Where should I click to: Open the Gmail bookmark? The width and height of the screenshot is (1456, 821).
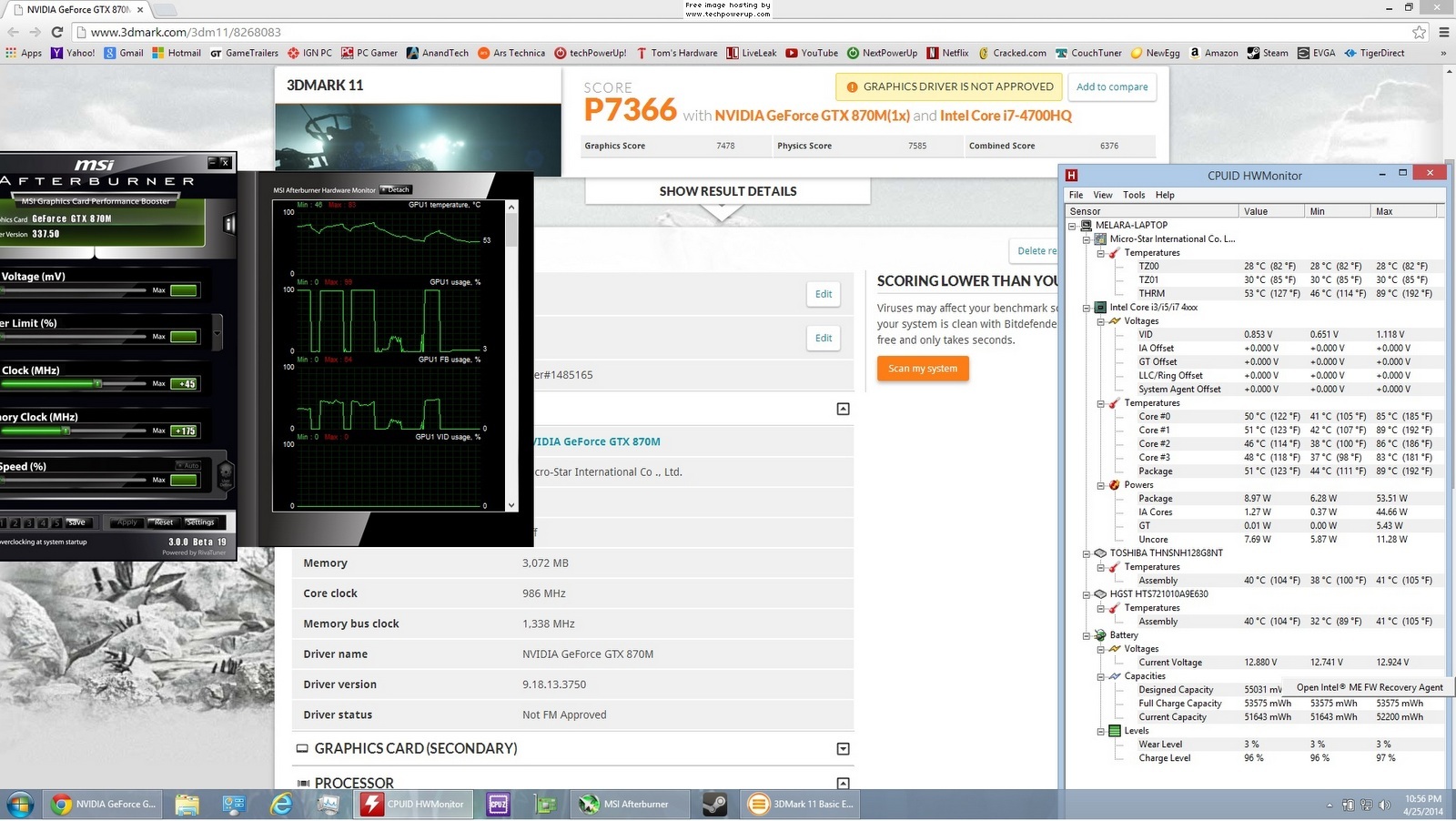pyautogui.click(x=124, y=53)
